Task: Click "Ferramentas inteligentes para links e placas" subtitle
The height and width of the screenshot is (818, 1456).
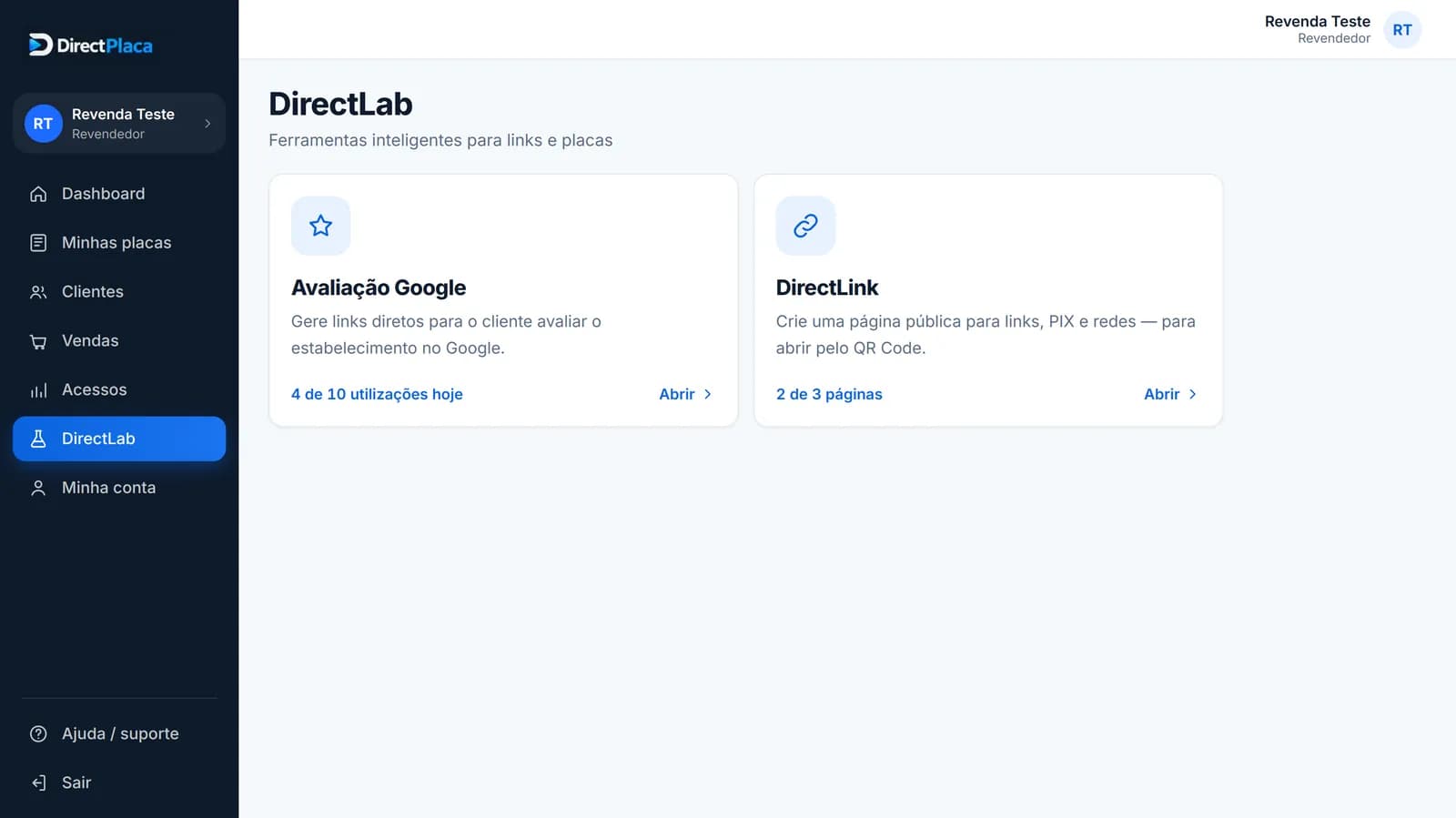Action: 440,140
